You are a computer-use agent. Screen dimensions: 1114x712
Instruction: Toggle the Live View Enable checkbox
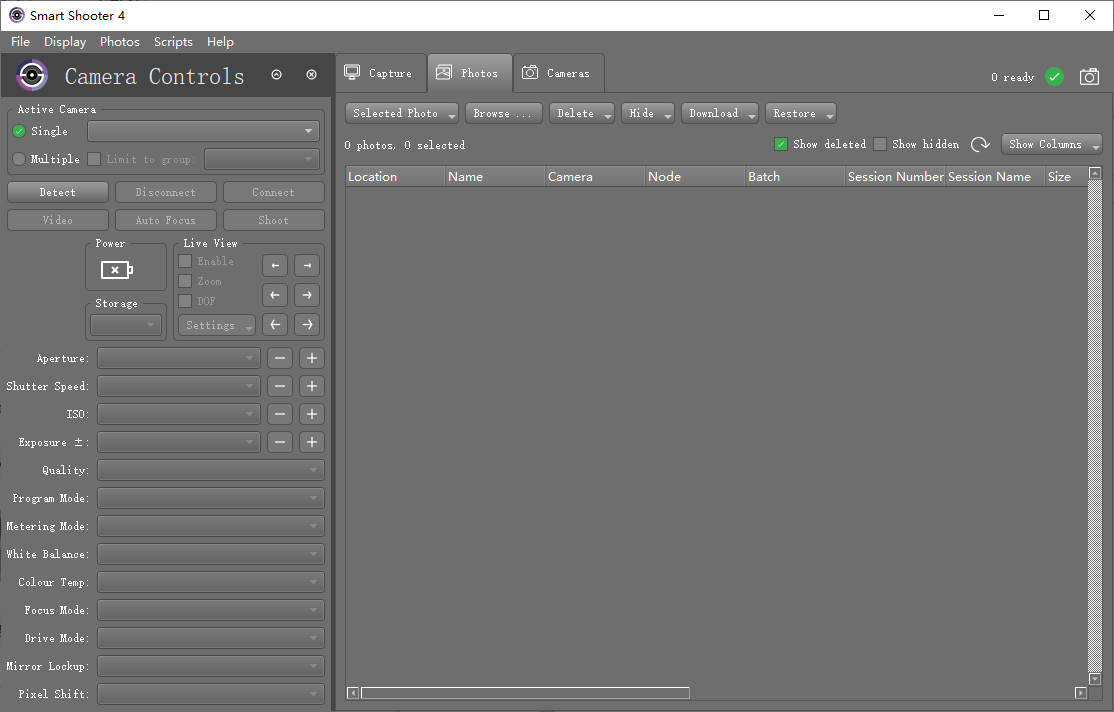click(x=185, y=261)
